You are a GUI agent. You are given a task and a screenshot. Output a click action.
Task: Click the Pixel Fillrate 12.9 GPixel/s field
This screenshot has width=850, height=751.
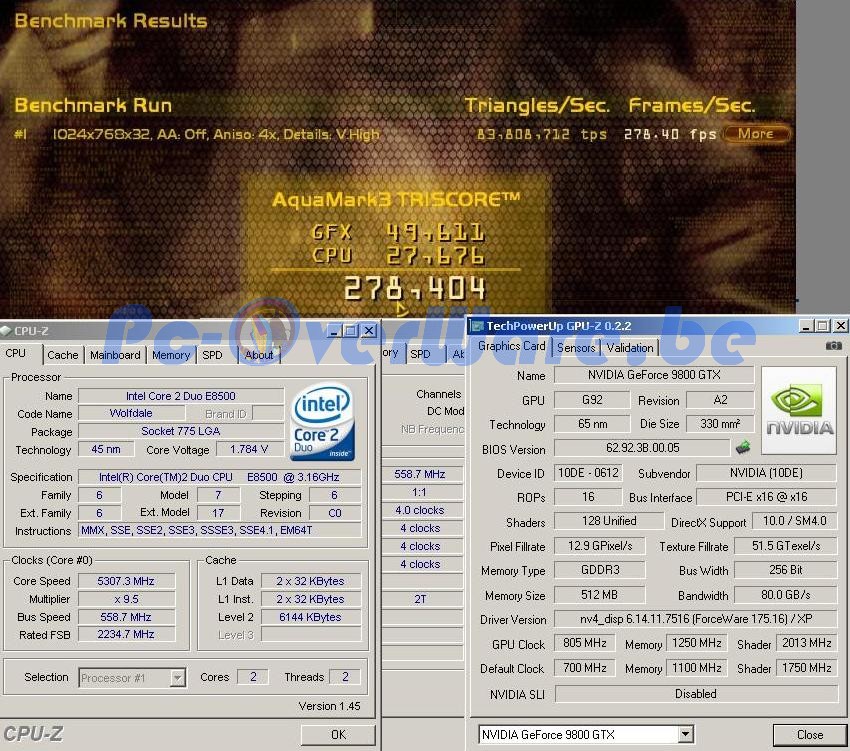tap(600, 546)
